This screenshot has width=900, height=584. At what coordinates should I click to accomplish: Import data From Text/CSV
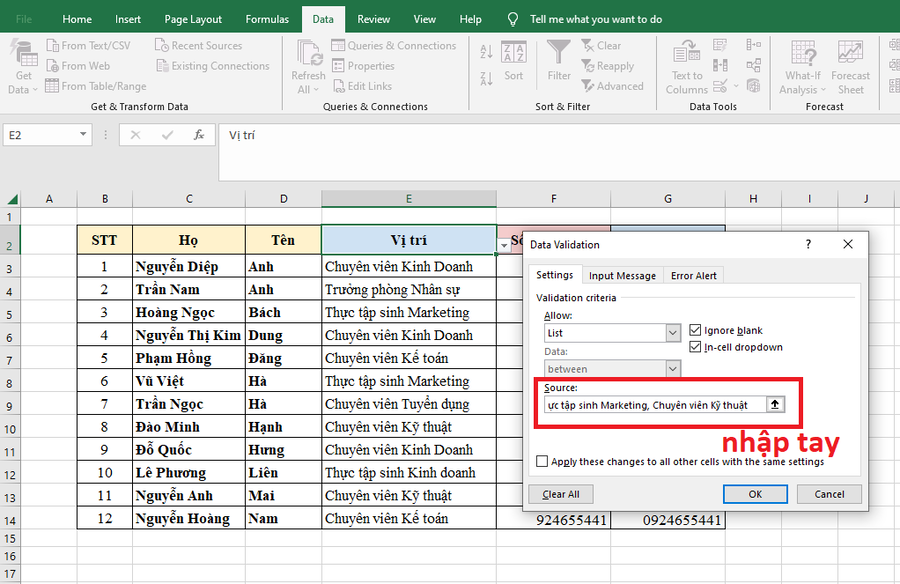pyautogui.click(x=88, y=45)
